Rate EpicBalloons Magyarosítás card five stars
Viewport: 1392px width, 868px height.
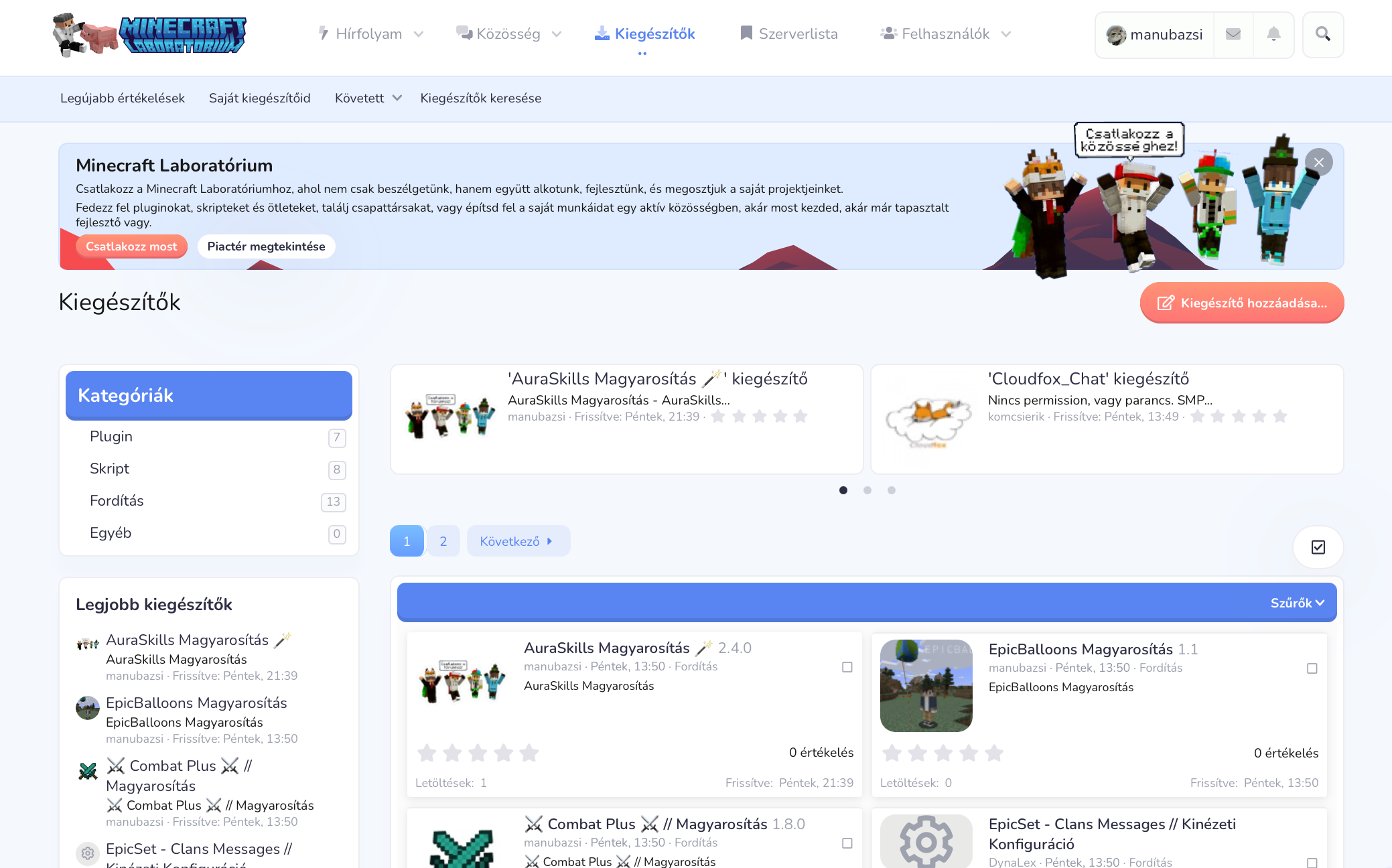pos(994,753)
